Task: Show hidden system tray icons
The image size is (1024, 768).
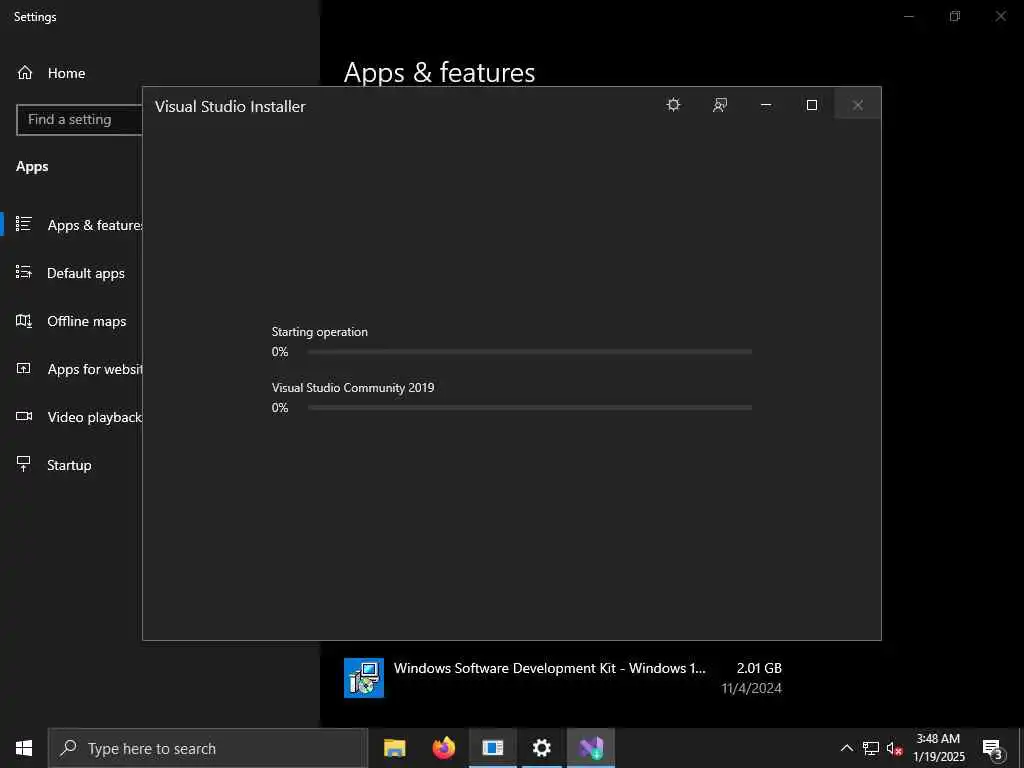Action: pos(846,748)
